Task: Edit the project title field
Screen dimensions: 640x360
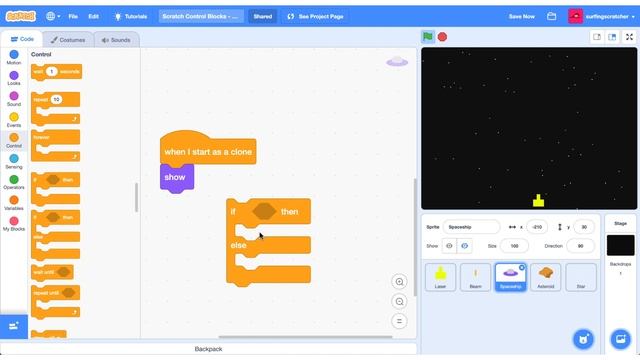Action: click(x=201, y=16)
